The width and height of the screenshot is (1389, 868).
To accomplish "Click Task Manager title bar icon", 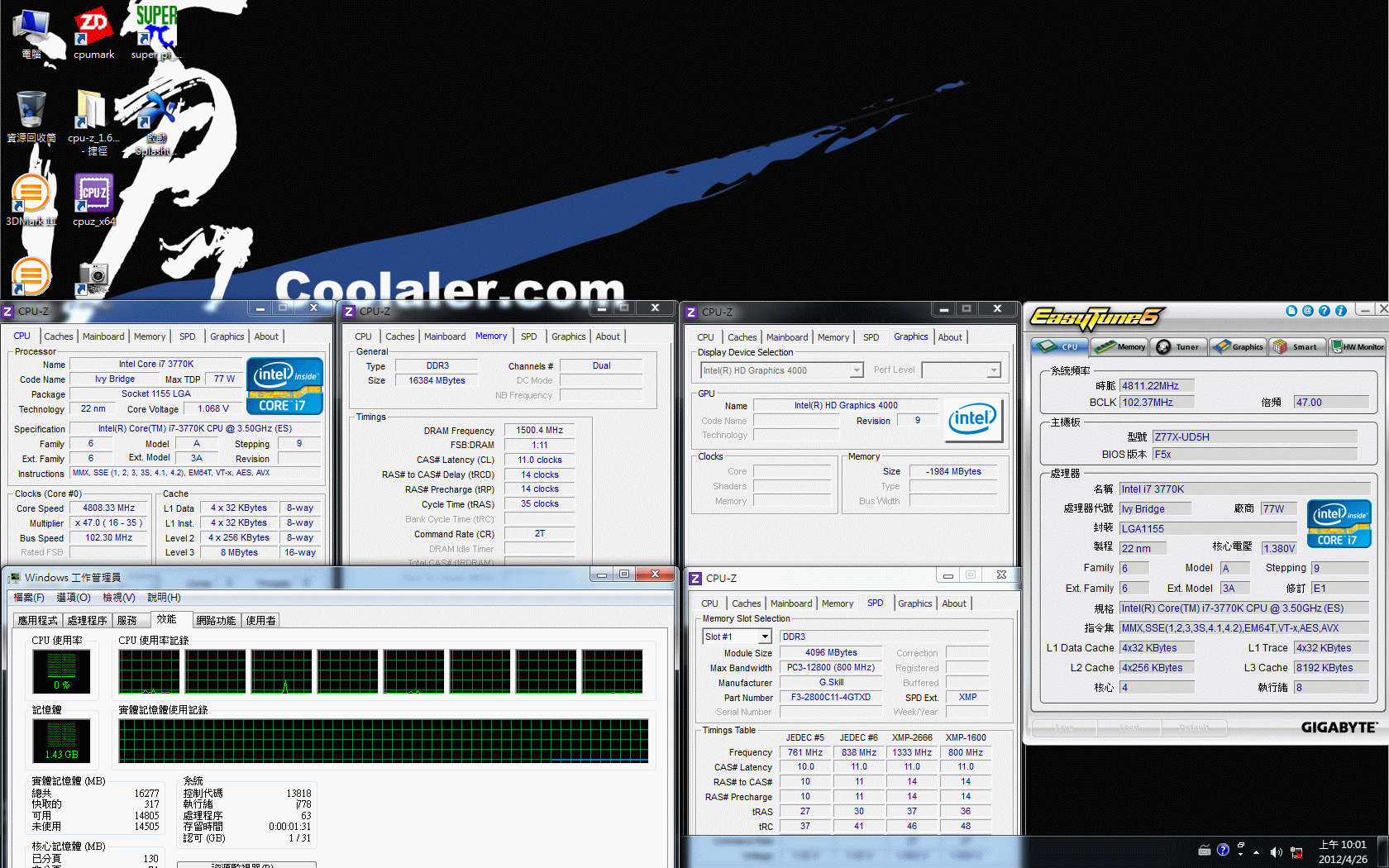I will coord(14,577).
